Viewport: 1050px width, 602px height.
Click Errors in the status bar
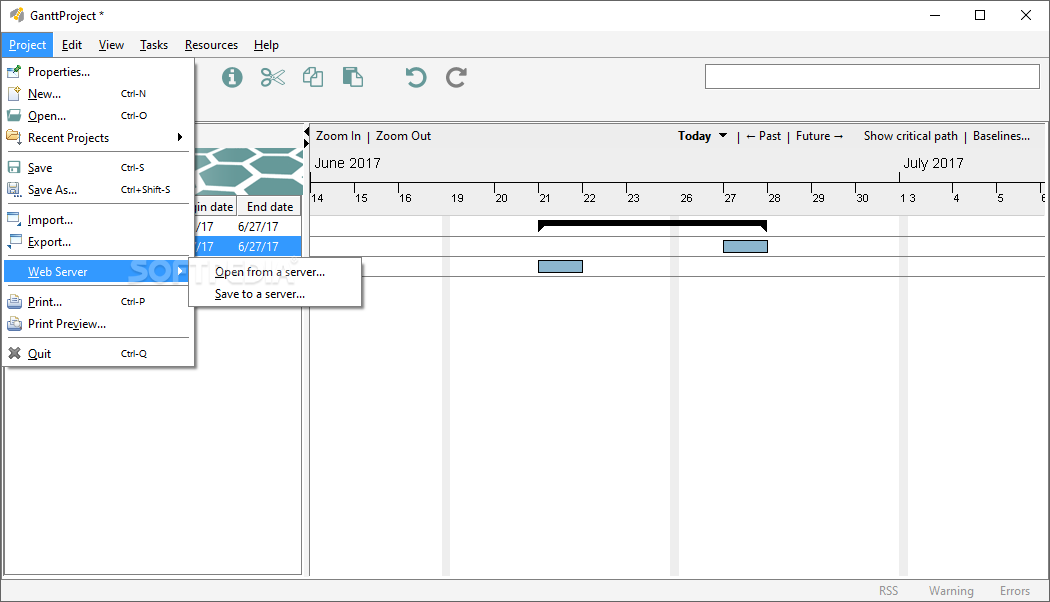point(1015,591)
